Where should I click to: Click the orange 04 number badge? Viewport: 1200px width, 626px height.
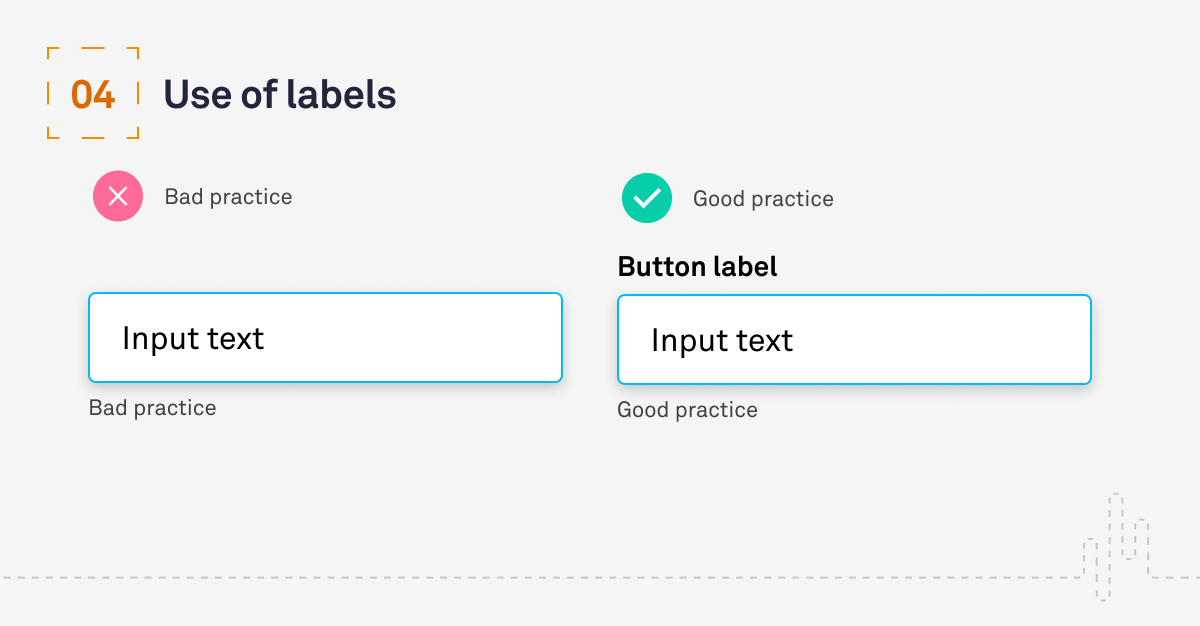(93, 94)
